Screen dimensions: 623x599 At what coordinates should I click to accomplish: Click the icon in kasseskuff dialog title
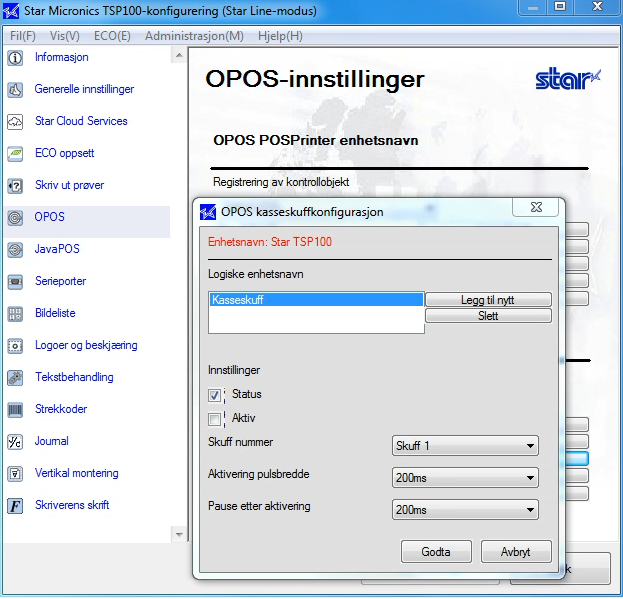coord(207,212)
